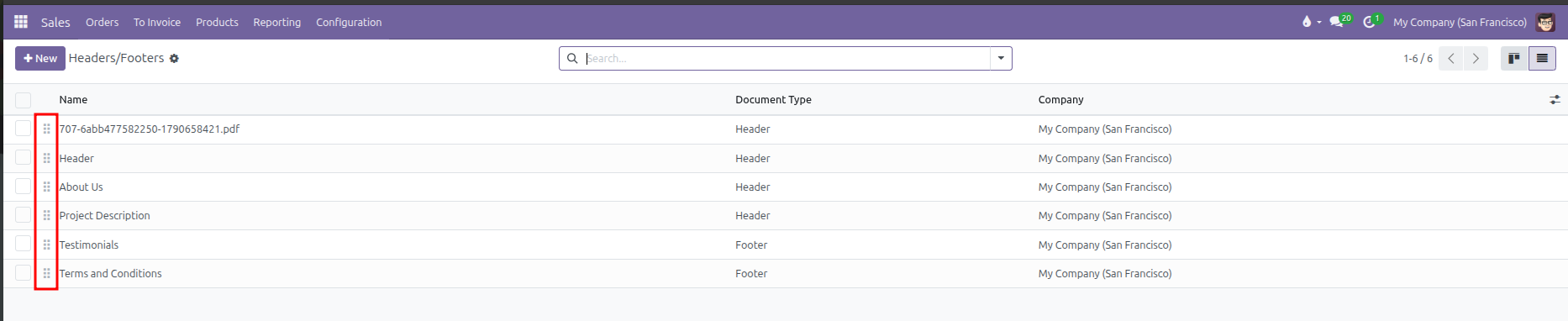Click Footer type in the Testimonials row
The height and width of the screenshot is (321, 1568).
[751, 245]
